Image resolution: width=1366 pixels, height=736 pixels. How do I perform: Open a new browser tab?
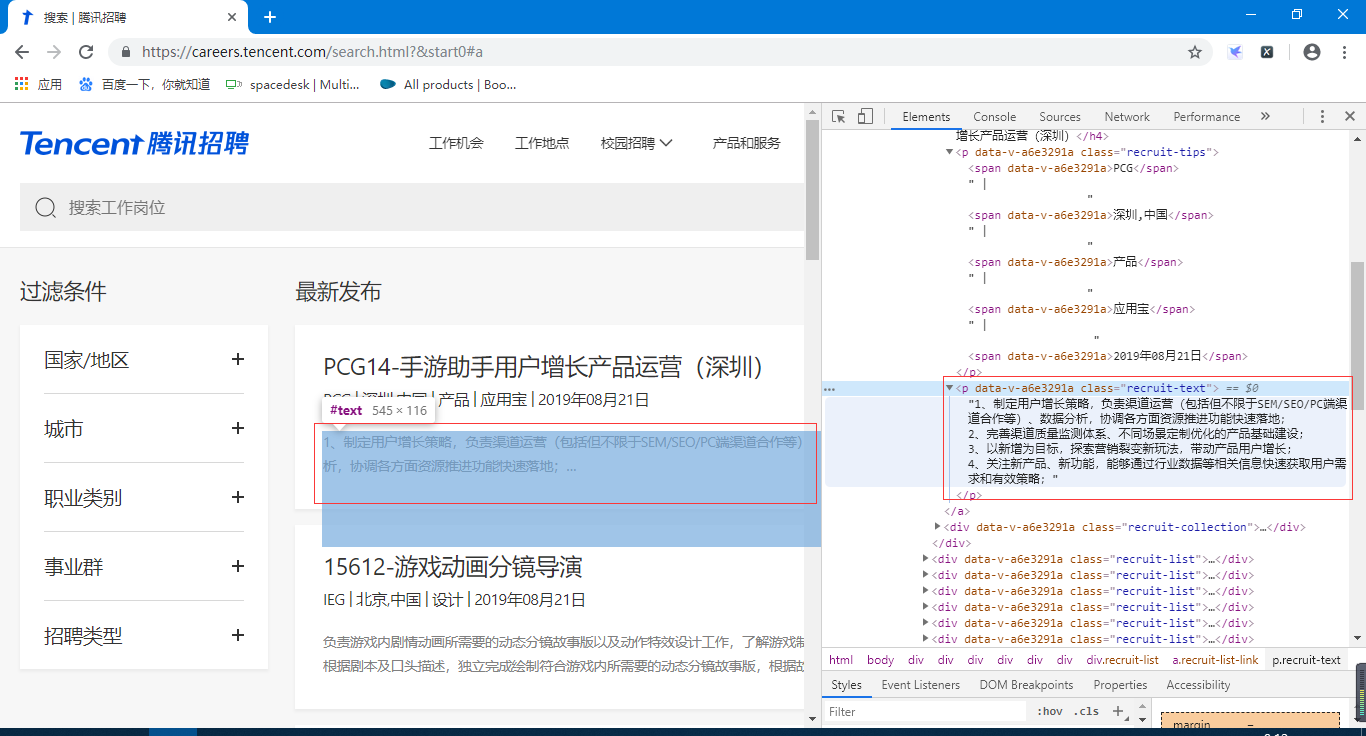(269, 17)
